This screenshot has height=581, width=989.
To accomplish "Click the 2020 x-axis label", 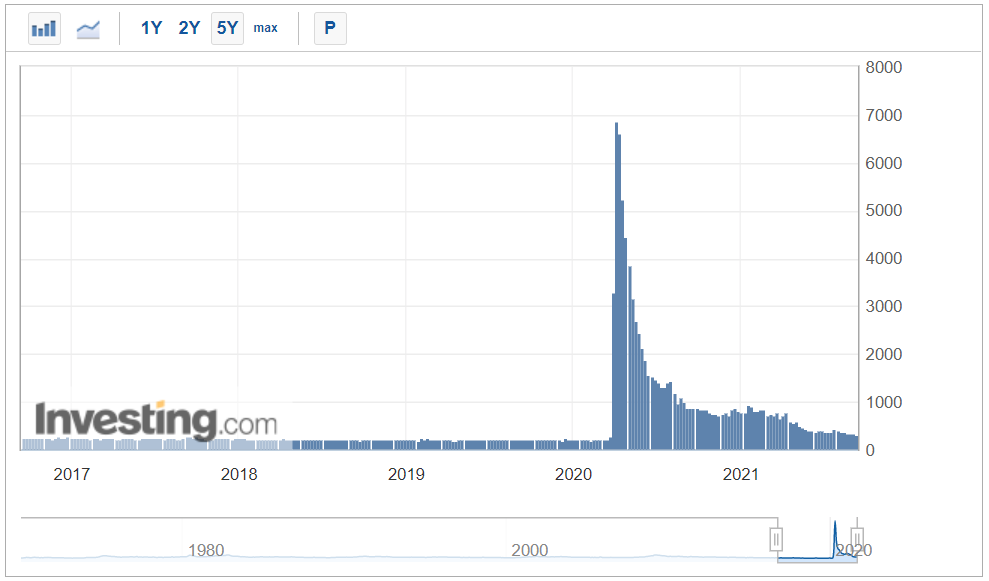I will pos(573,474).
